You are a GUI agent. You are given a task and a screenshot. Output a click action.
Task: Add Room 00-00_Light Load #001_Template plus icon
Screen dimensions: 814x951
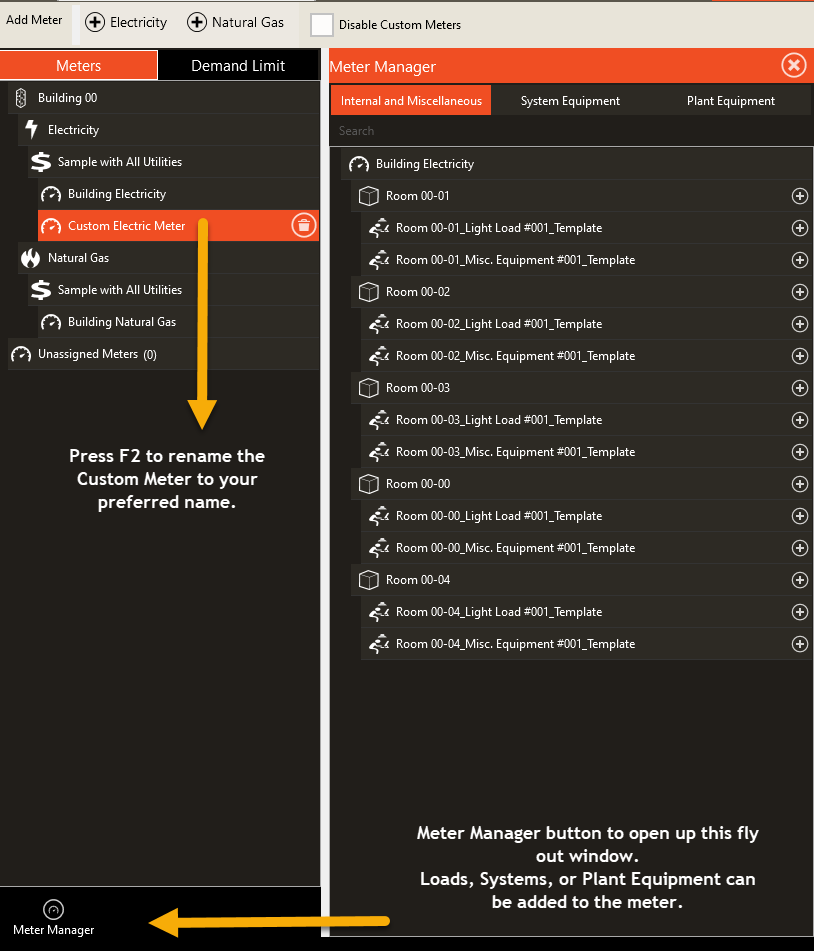click(799, 516)
